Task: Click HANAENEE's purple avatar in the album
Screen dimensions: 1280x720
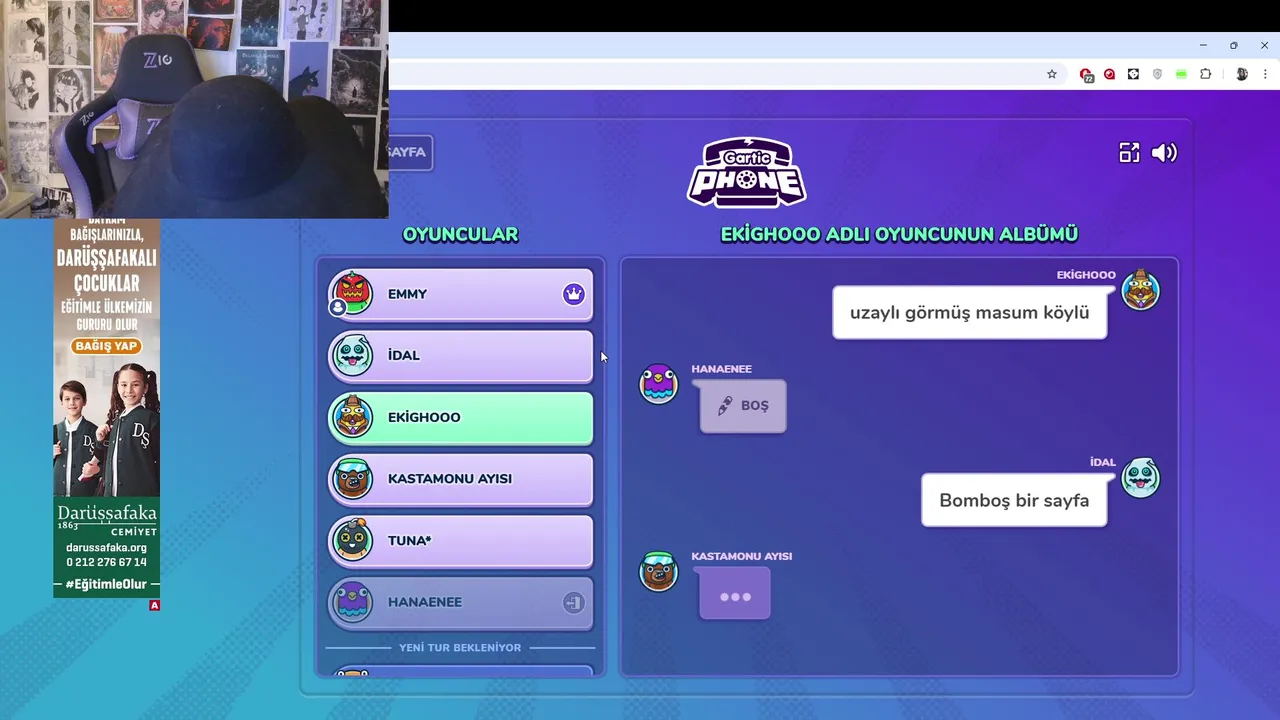Action: click(658, 384)
